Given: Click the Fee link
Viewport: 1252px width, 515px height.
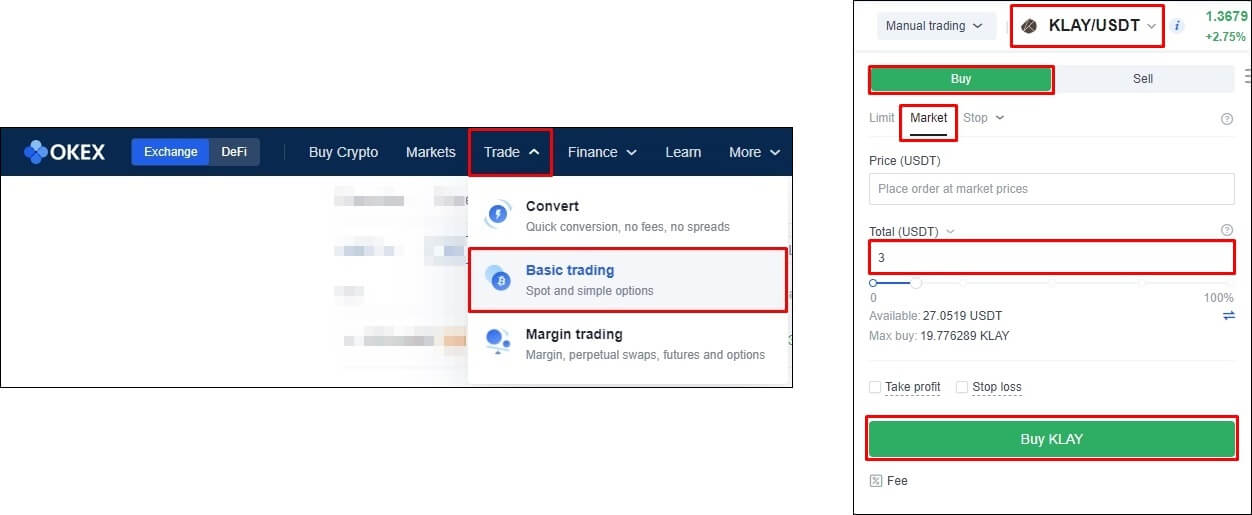Looking at the screenshot, I should pos(897,481).
